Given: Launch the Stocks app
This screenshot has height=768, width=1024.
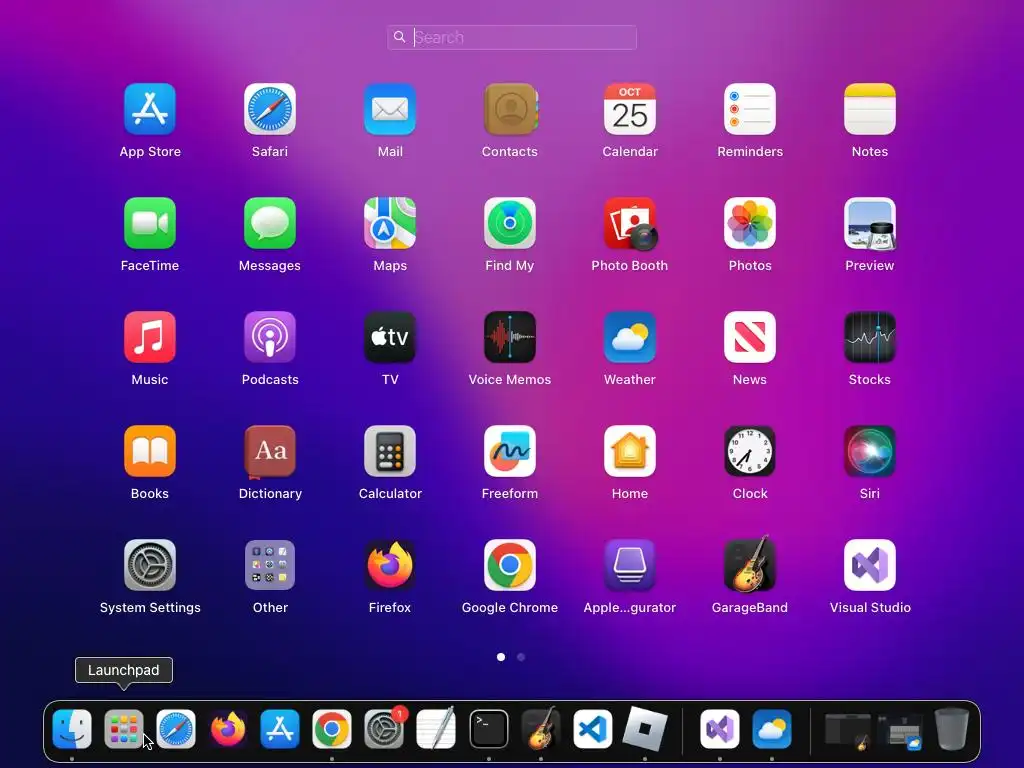Looking at the screenshot, I should click(870, 337).
